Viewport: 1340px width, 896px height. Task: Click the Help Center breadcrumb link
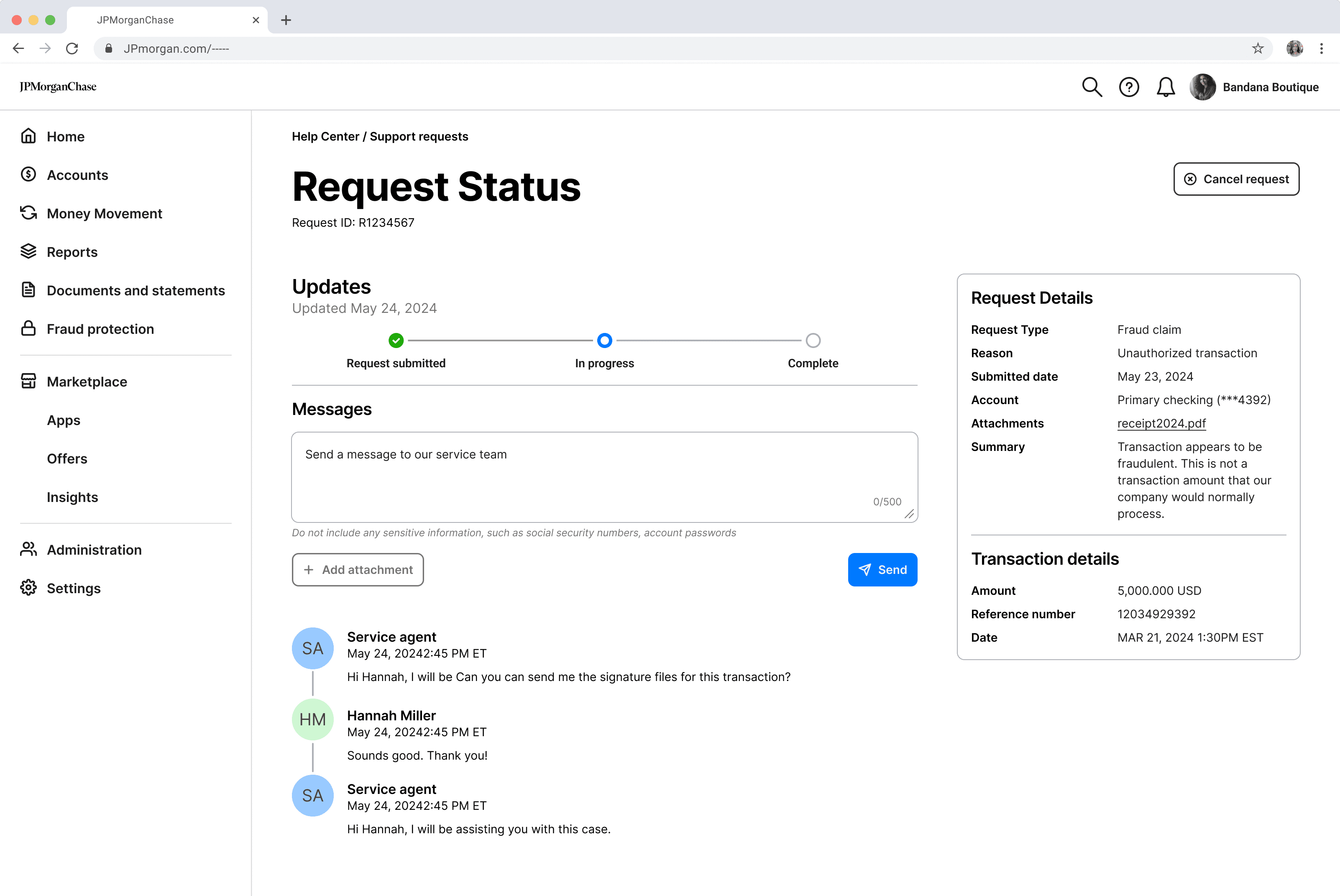(x=325, y=136)
